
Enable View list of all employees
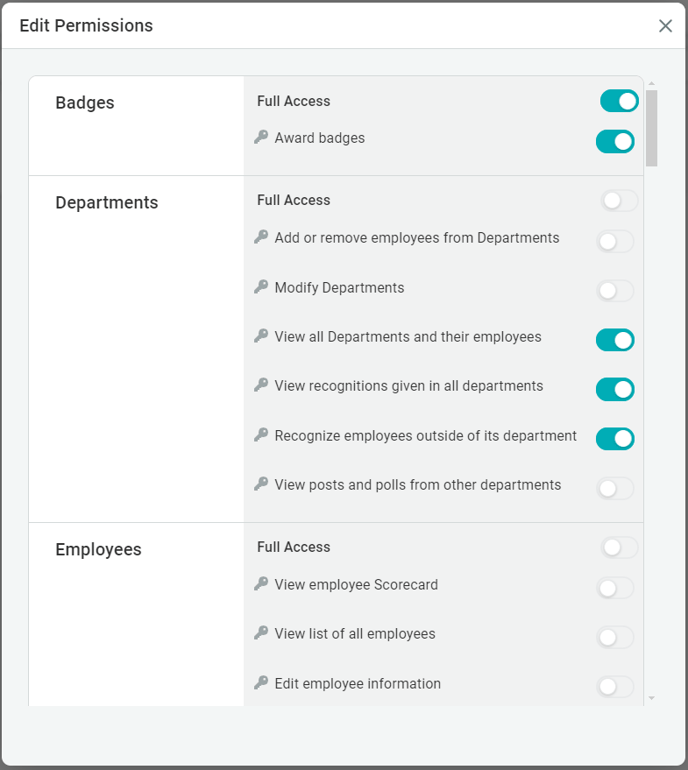pos(615,637)
